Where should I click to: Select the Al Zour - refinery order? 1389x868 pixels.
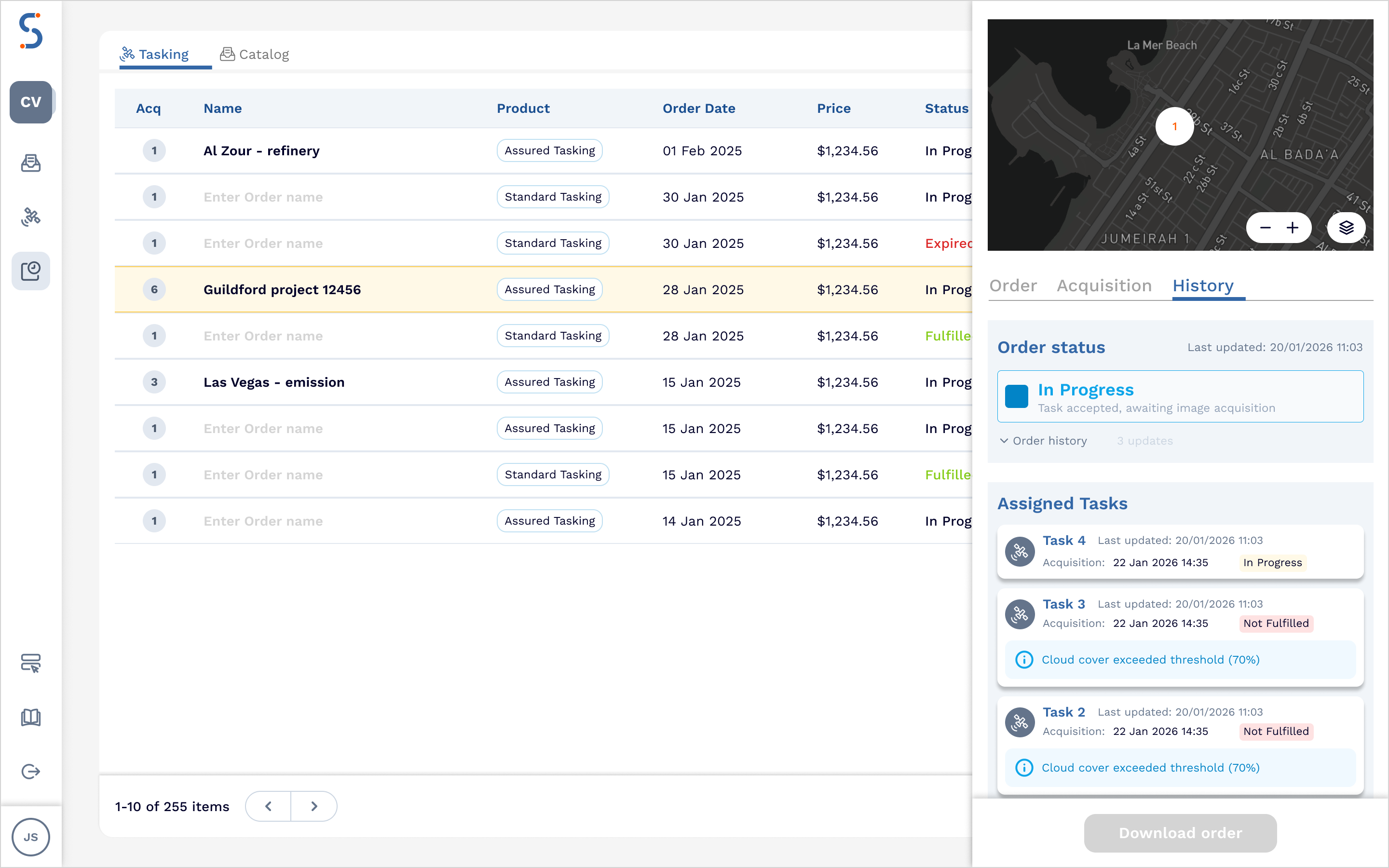coord(261,150)
